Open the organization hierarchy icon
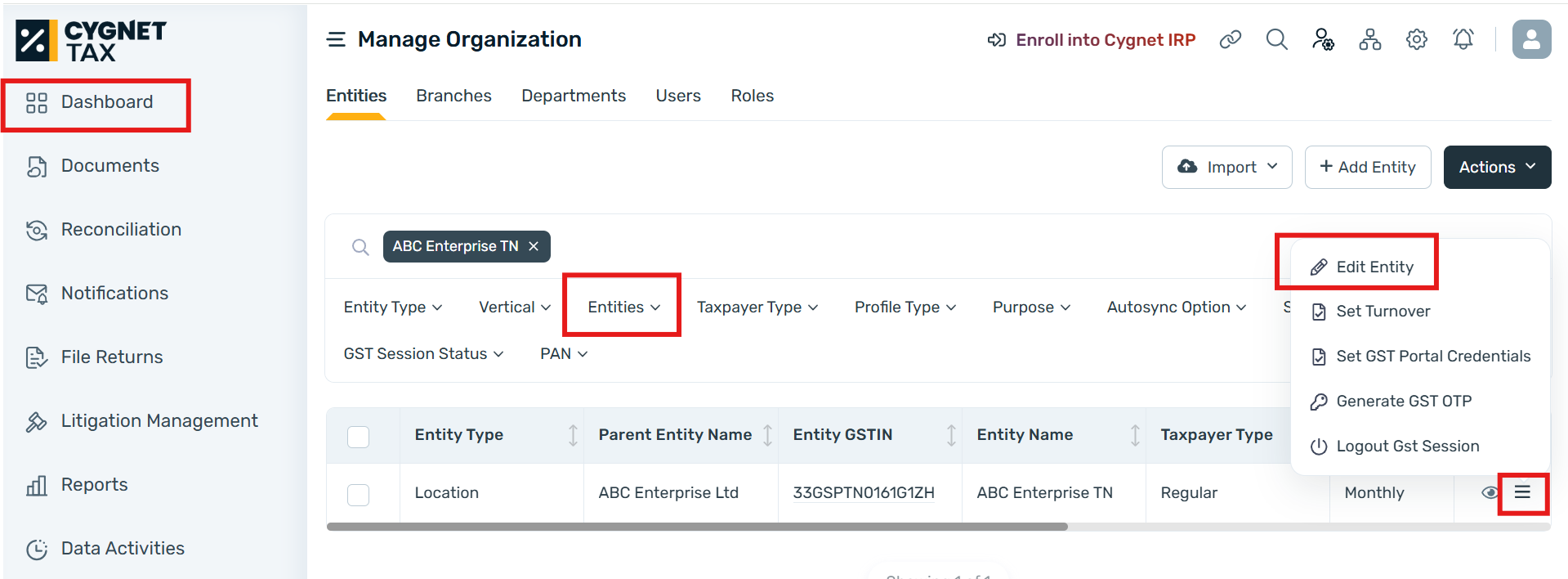Image resolution: width=1568 pixels, height=579 pixels. 1369,39
